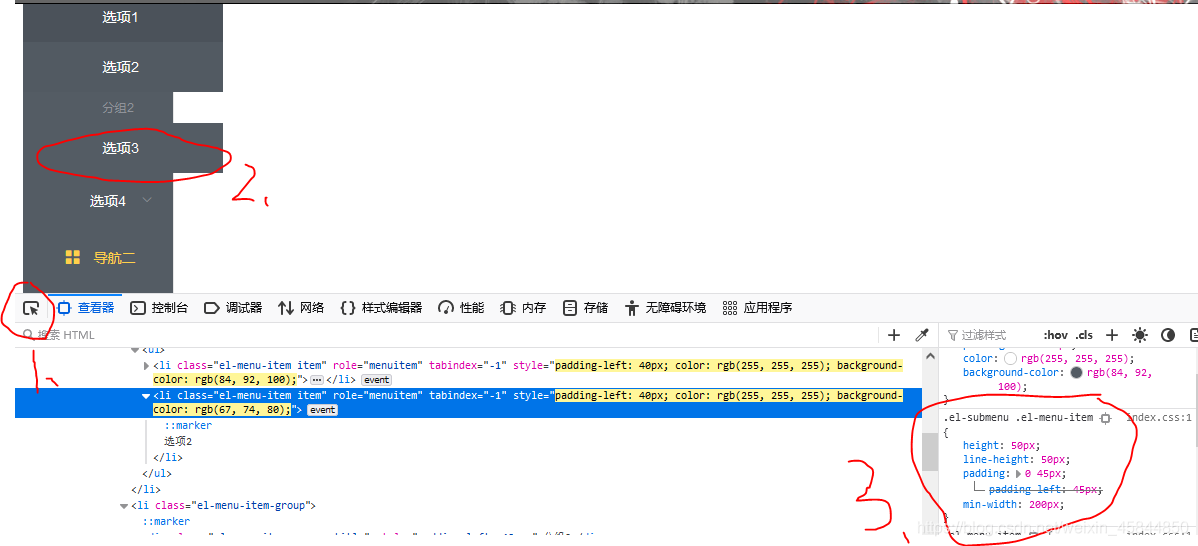Viewport: 1198px width, 546px height.
Task: Expand the padding shorthand triangle
Action: click(1018, 474)
